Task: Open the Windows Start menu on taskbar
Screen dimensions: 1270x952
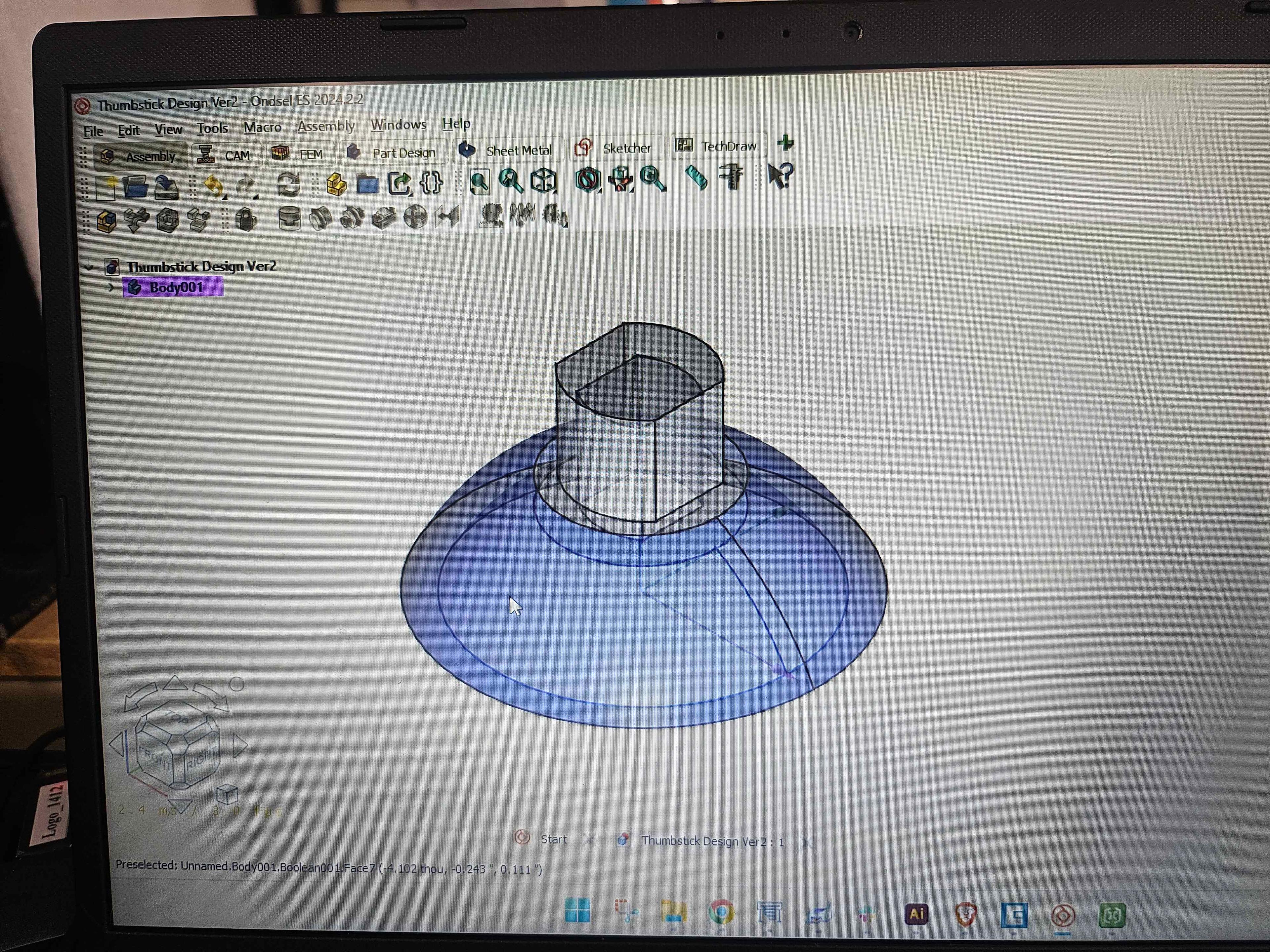Action: tap(577, 911)
